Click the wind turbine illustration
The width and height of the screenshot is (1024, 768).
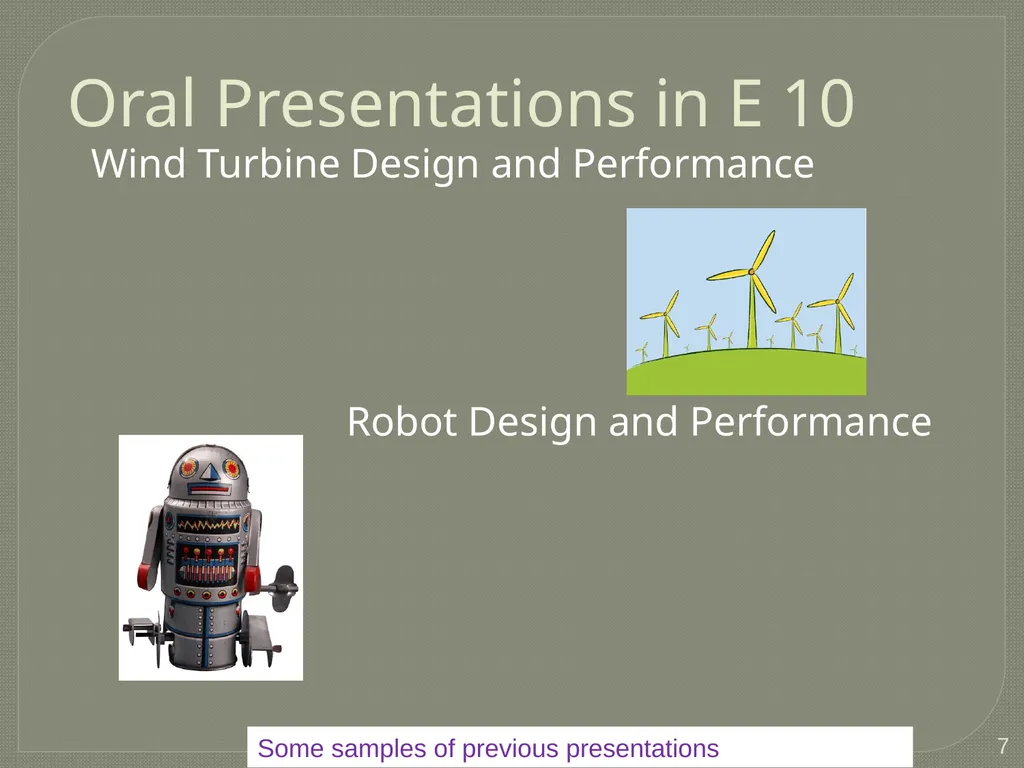point(746,301)
